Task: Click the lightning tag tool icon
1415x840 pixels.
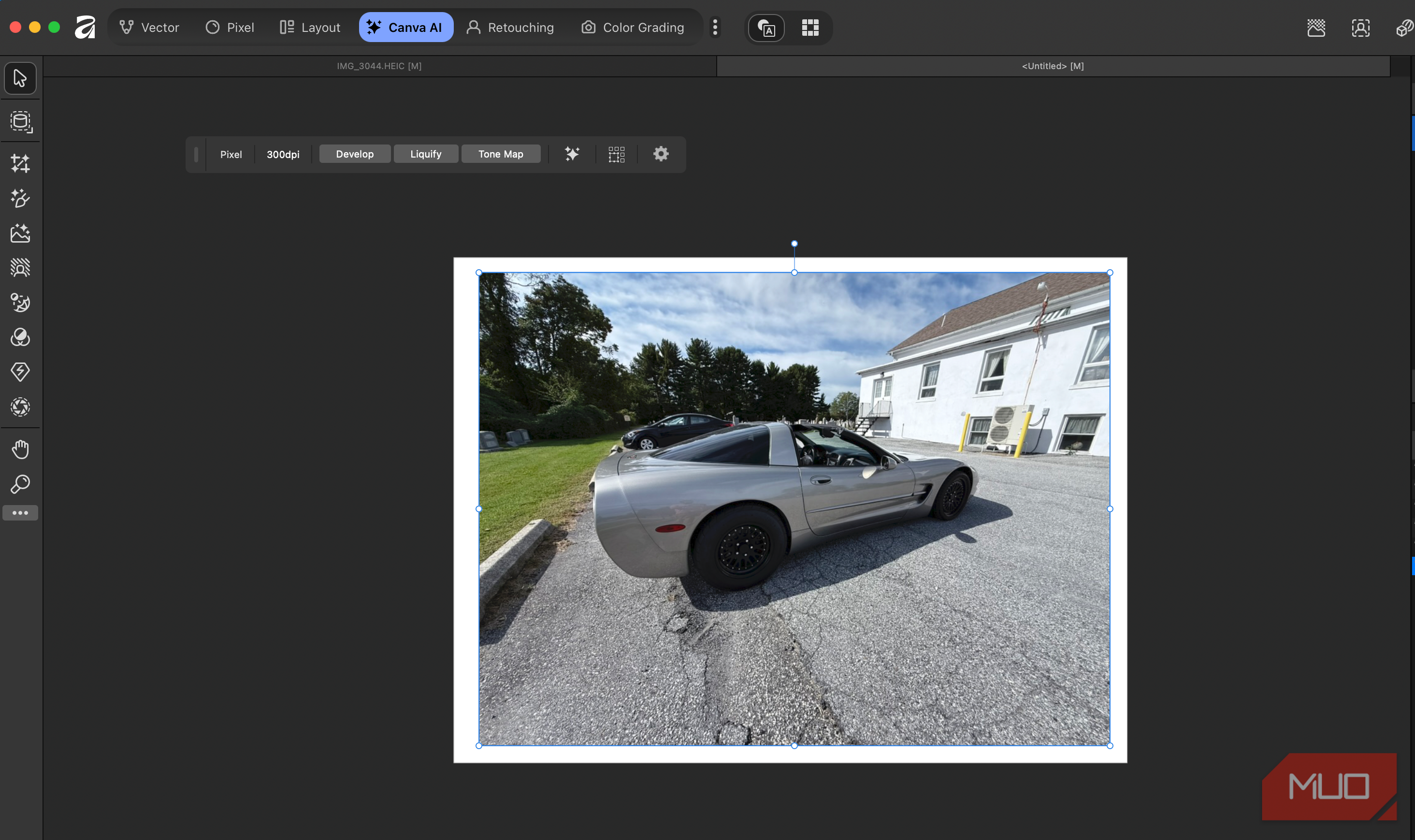Action: click(x=20, y=372)
